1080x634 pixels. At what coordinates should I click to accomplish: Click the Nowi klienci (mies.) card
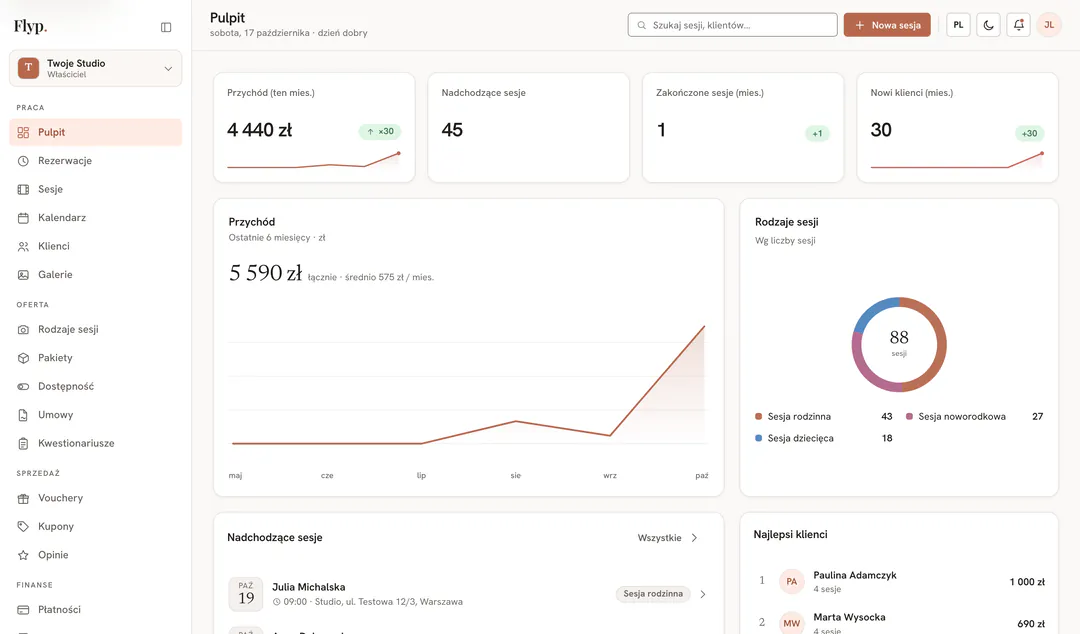(x=957, y=127)
